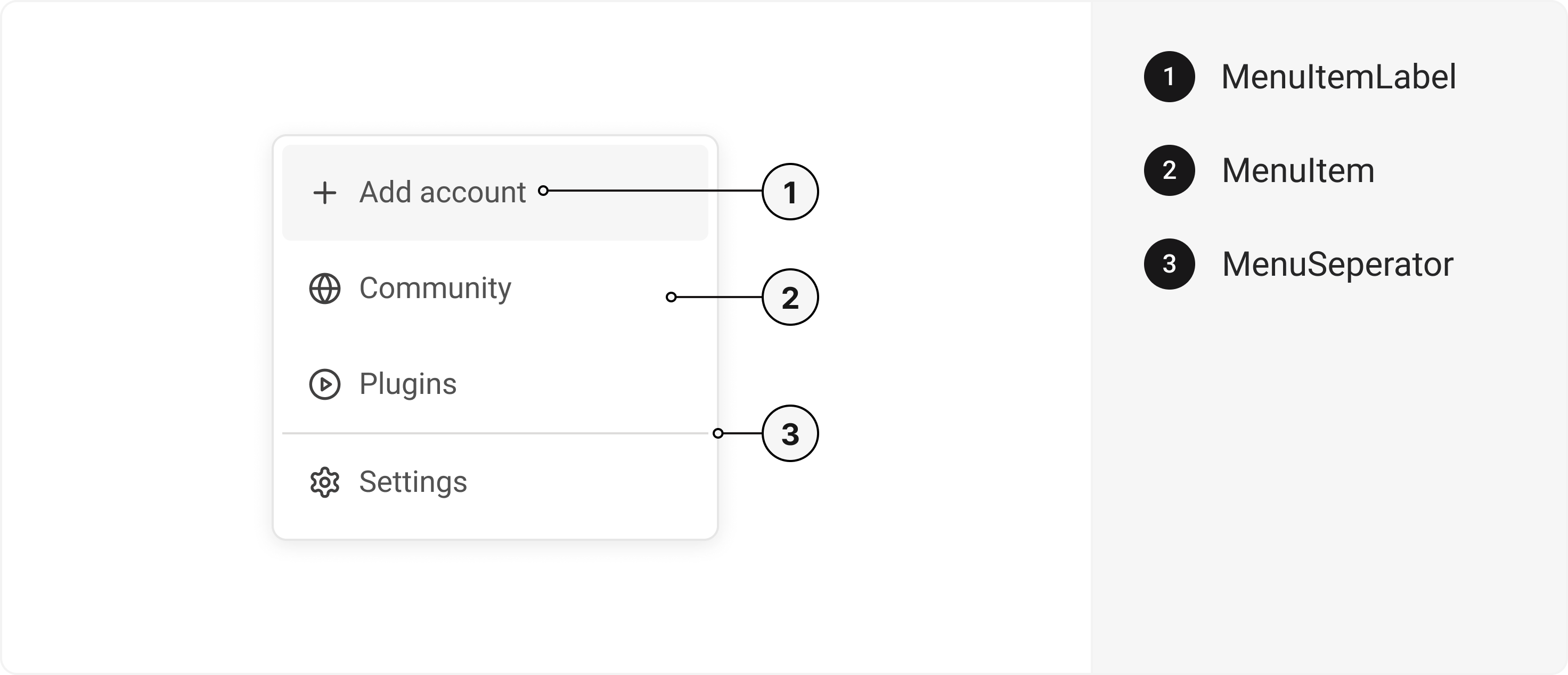Select the Add account menu label
This screenshot has width=1568, height=675.
(x=442, y=192)
